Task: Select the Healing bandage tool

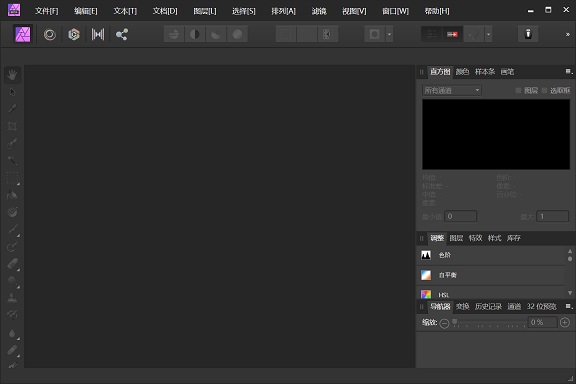Action: [x=12, y=350]
